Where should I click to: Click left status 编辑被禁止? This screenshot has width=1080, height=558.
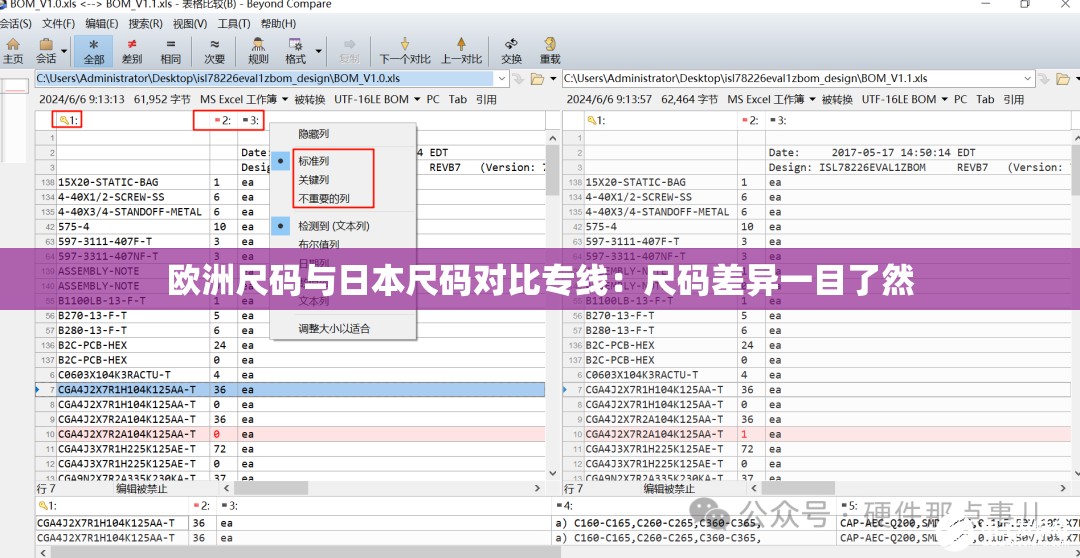[141, 489]
